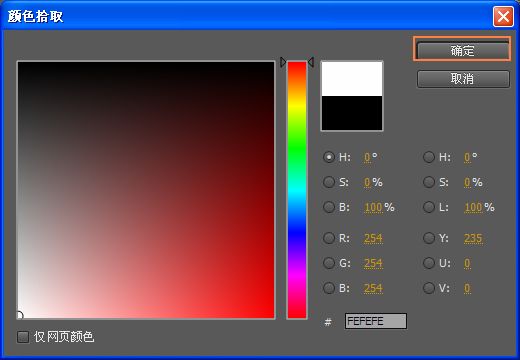Select the V radio button
520x360 pixels.
tap(429, 288)
